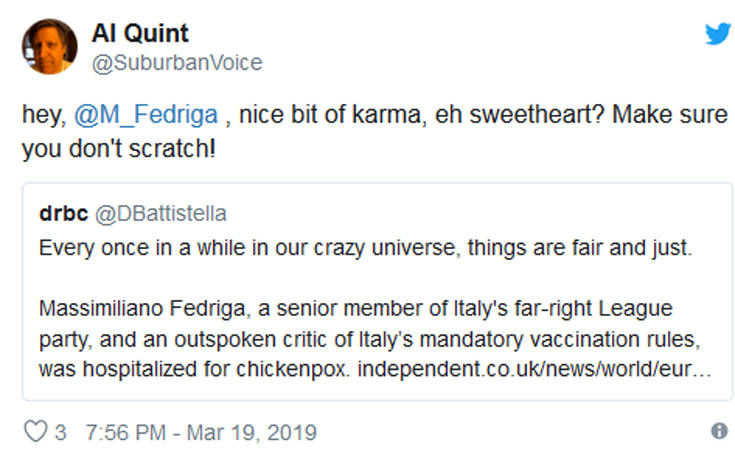
Task: Click 'hey,' at the start of the tweet
Action: (44, 115)
